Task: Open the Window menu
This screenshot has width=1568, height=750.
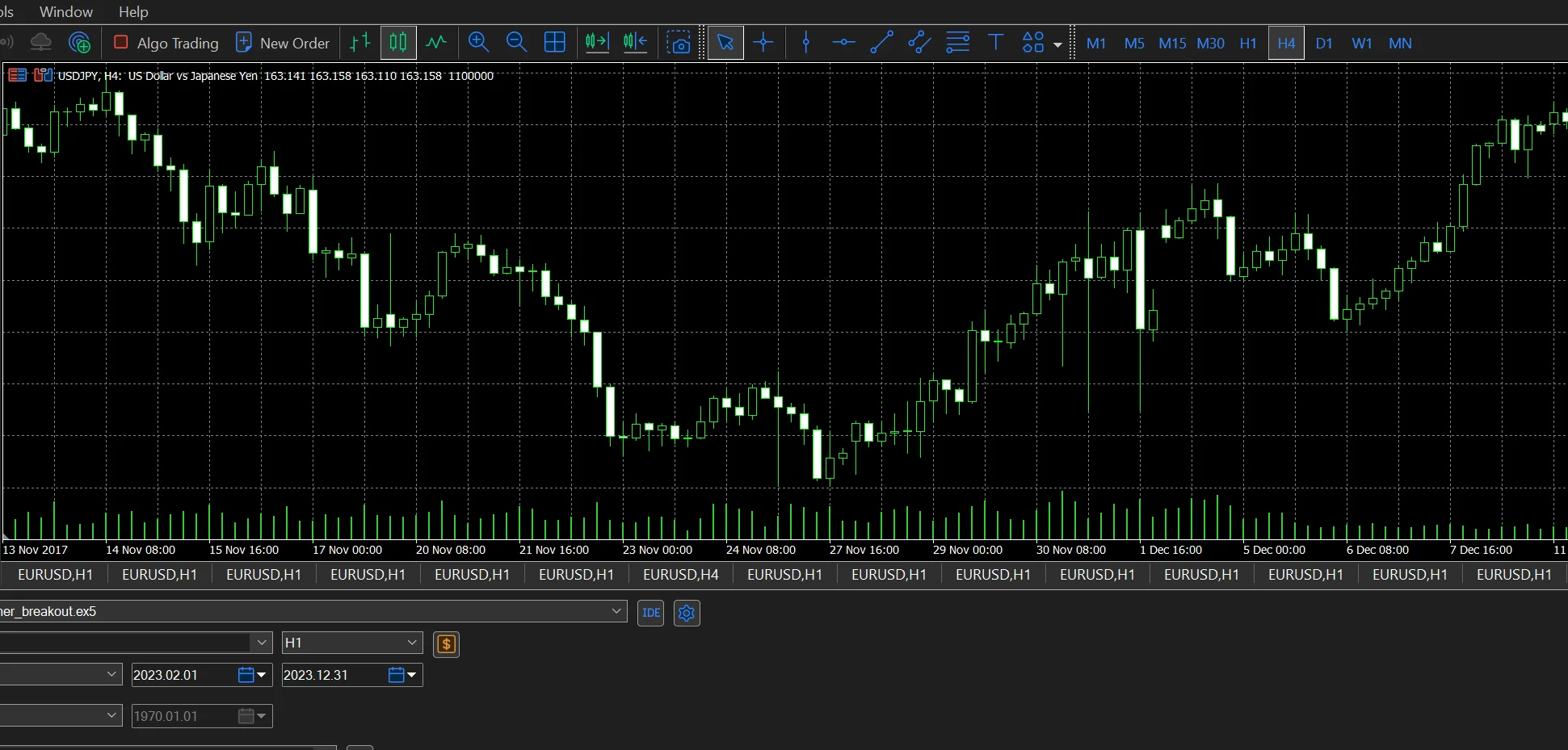Action: click(66, 12)
